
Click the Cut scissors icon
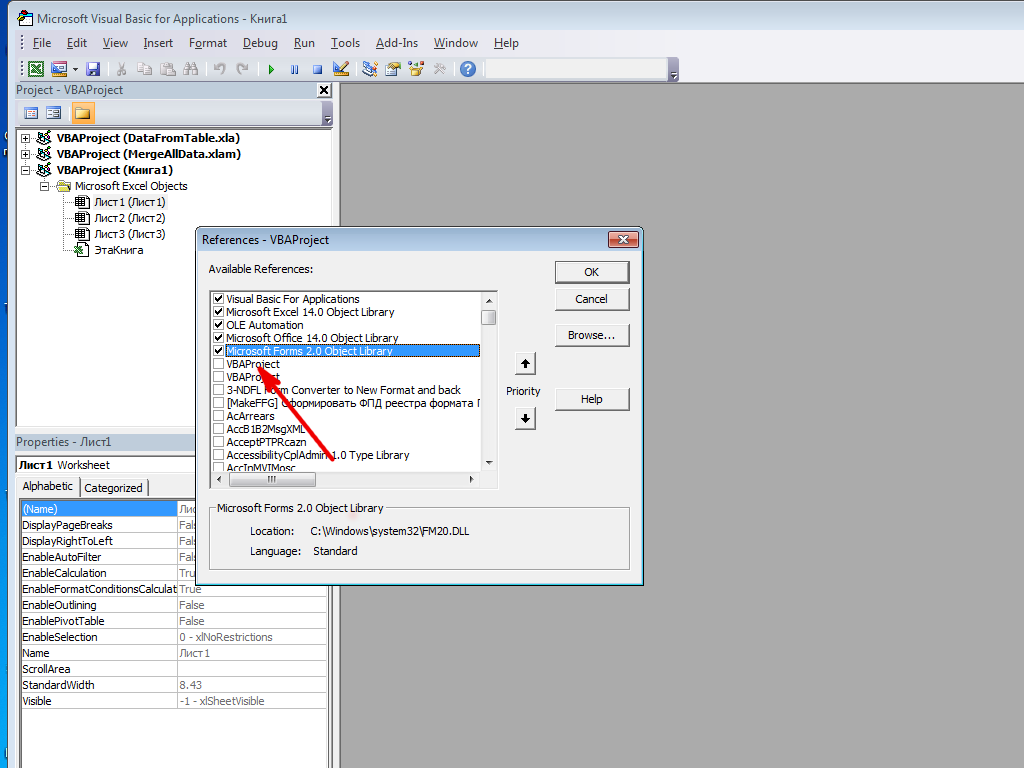[x=121, y=69]
